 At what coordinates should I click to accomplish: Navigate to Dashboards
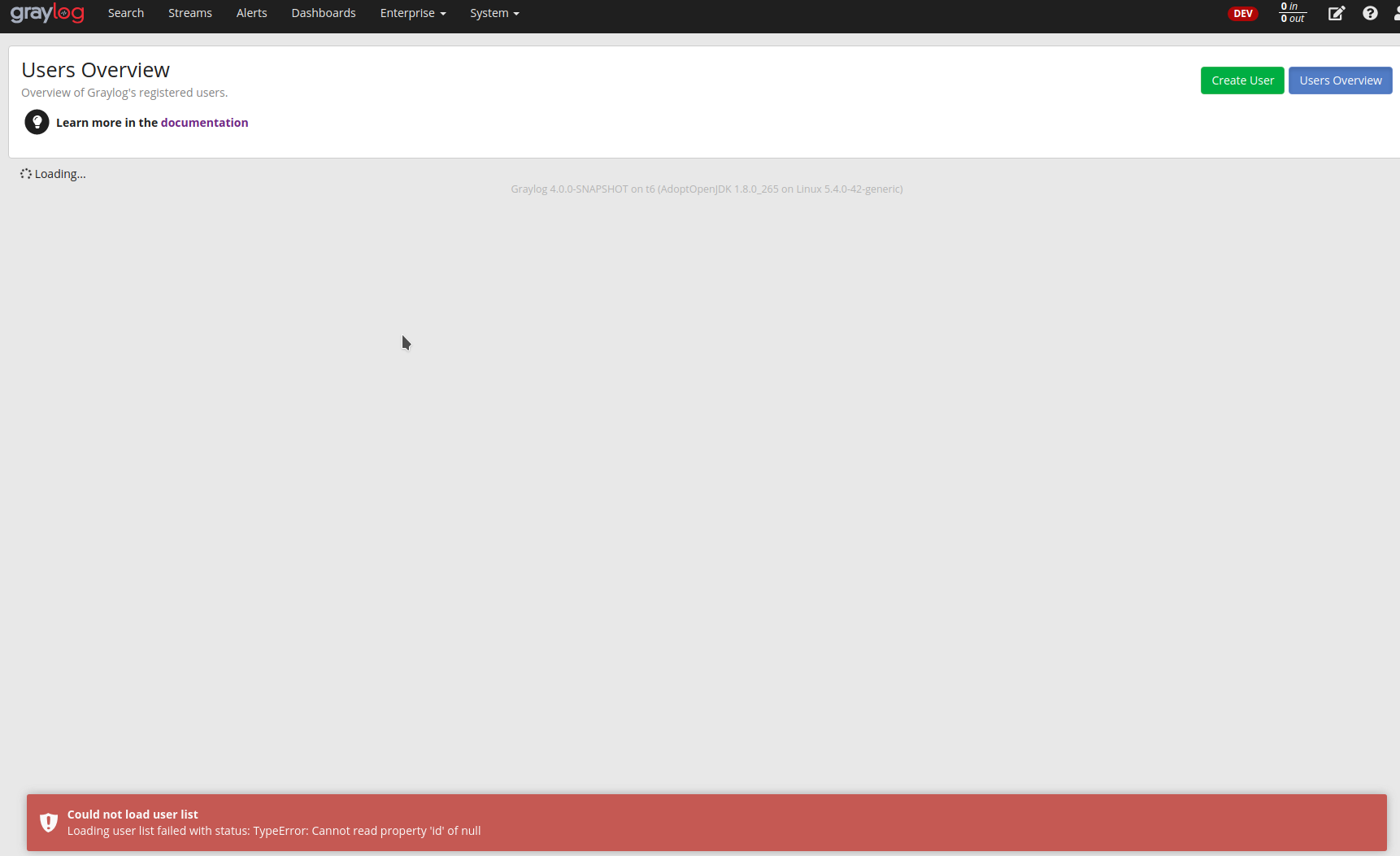coord(324,13)
